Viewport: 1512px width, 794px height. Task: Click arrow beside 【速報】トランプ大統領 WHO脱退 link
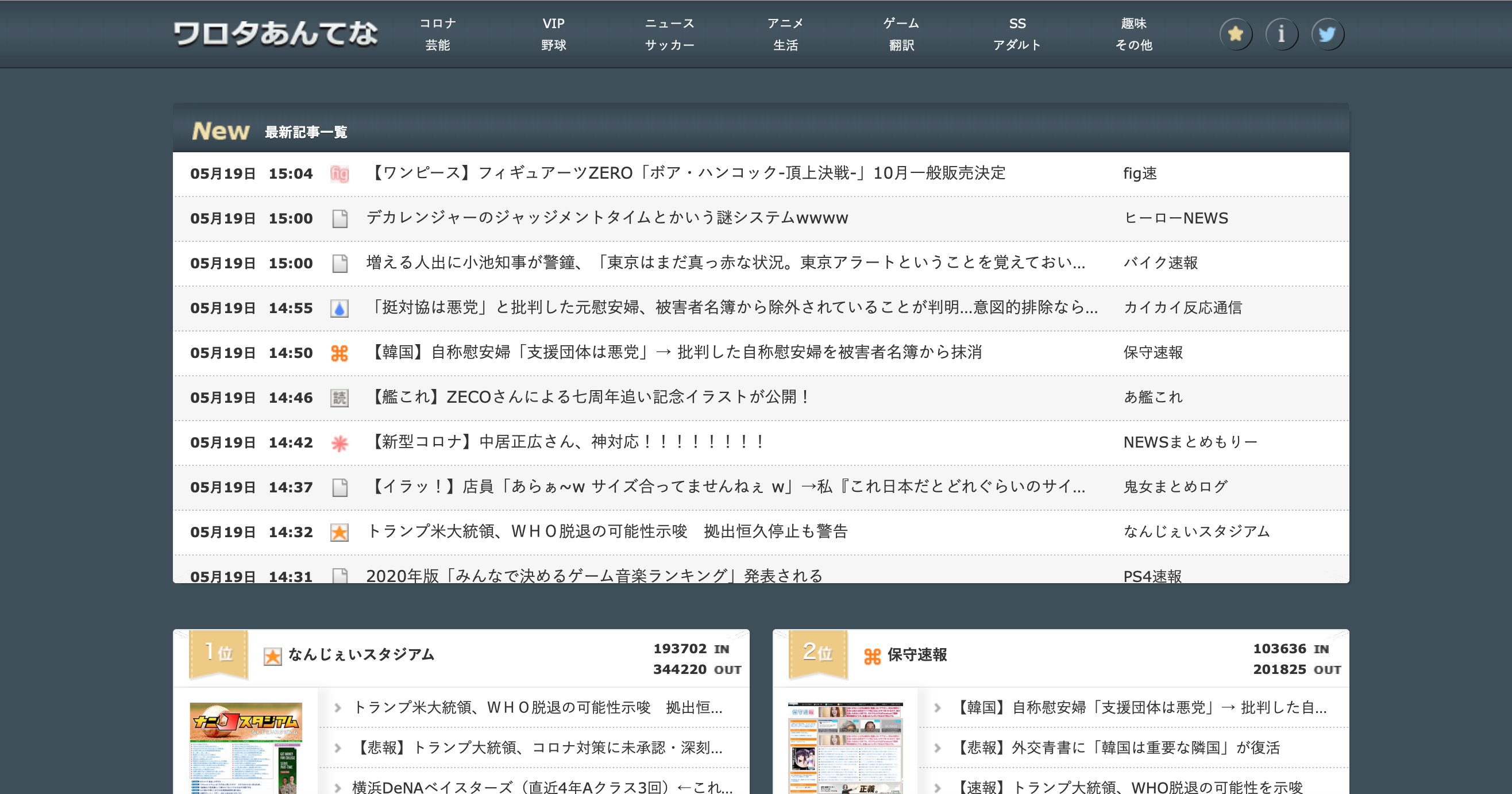[x=938, y=787]
